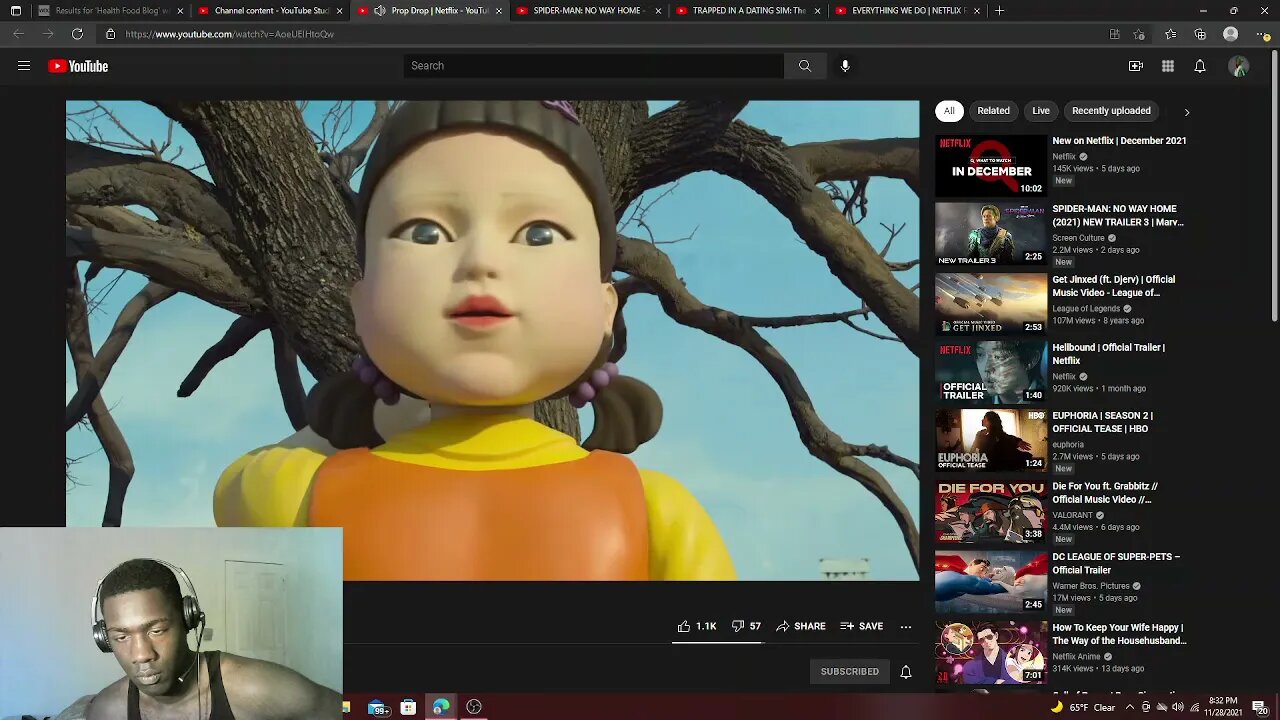Click the browser address bar URL
Viewport: 1280px width, 720px height.
229,34
